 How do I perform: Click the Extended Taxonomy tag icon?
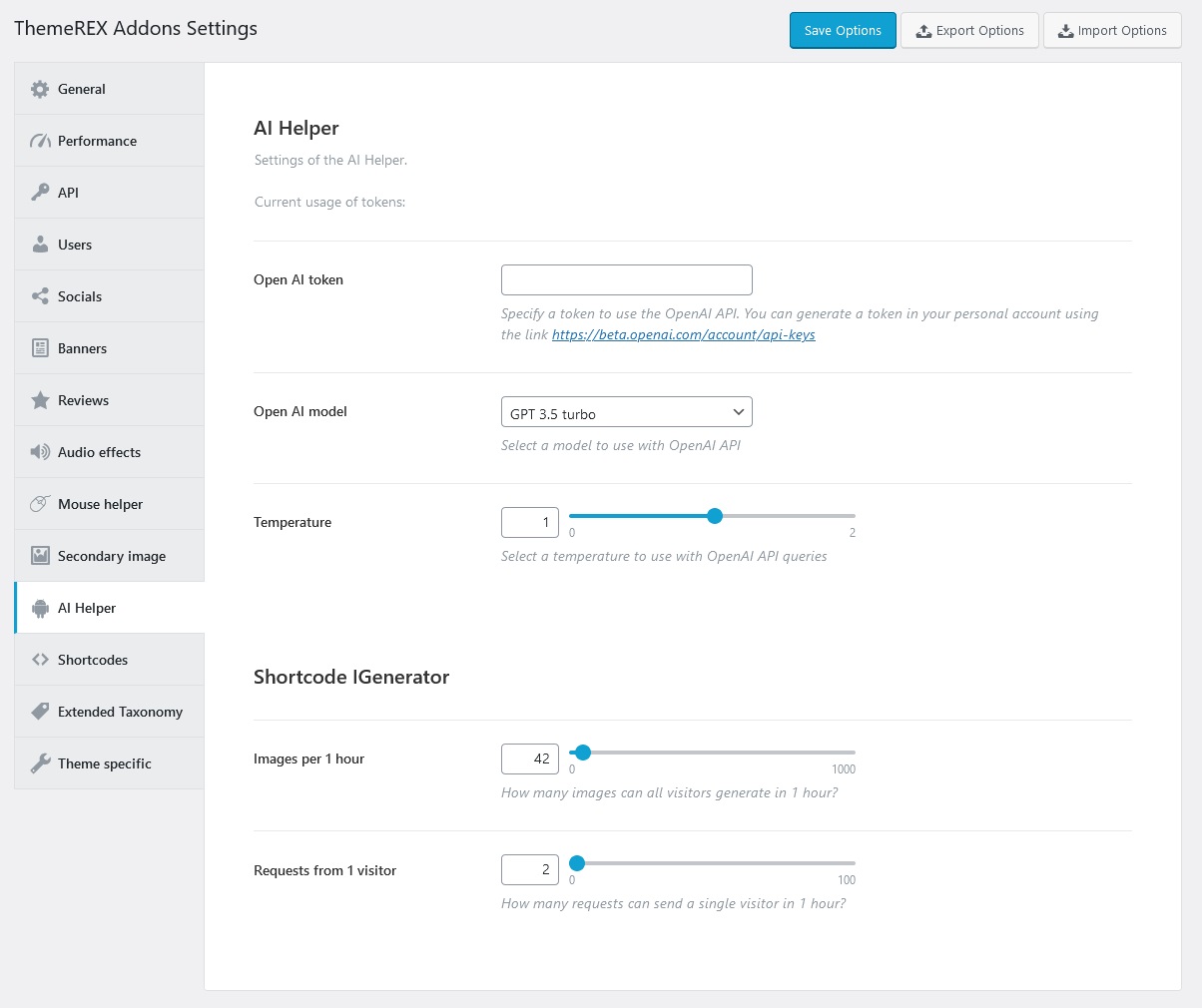pyautogui.click(x=40, y=712)
